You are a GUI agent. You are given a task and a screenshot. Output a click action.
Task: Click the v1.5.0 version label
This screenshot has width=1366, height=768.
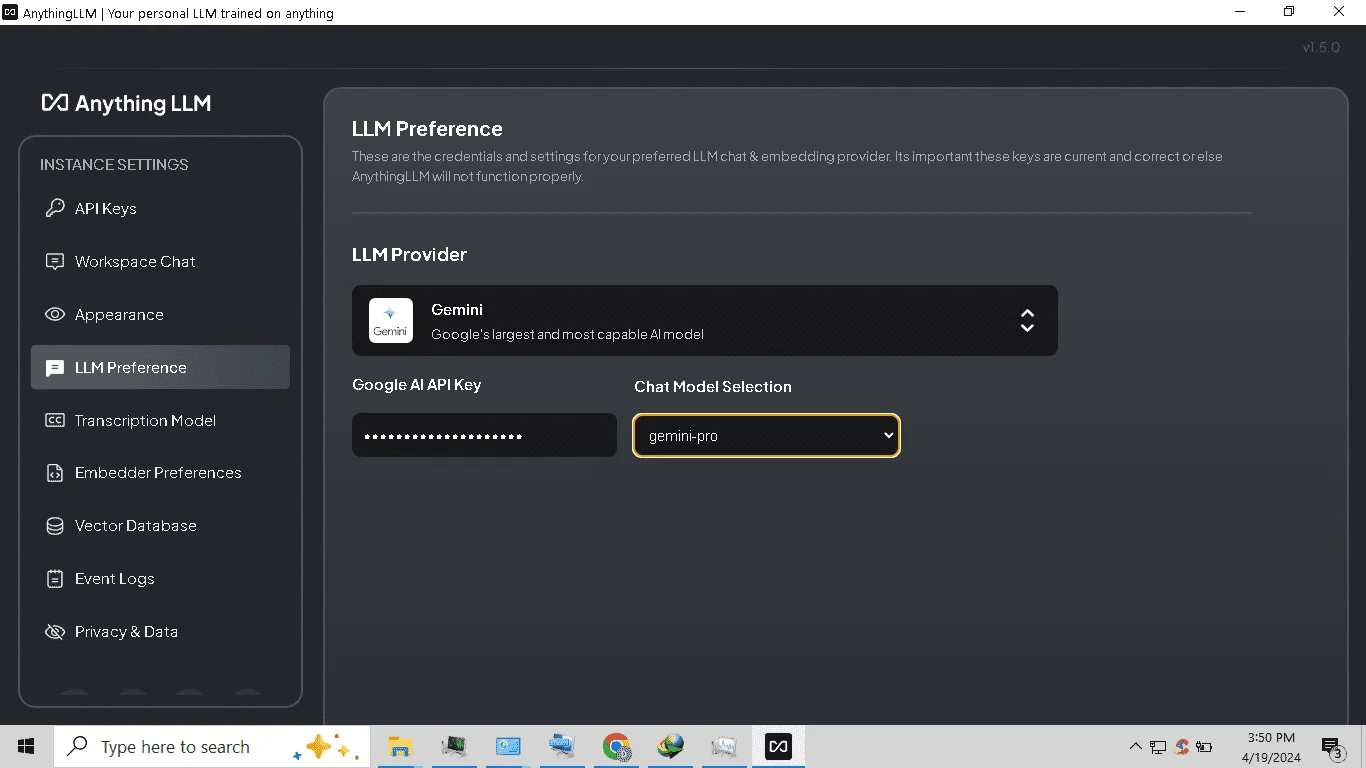1321,47
